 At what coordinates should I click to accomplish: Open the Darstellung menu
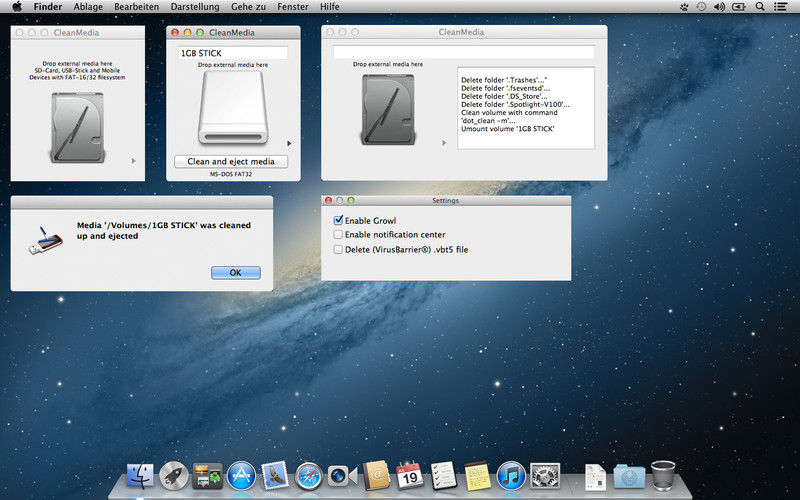click(x=195, y=7)
